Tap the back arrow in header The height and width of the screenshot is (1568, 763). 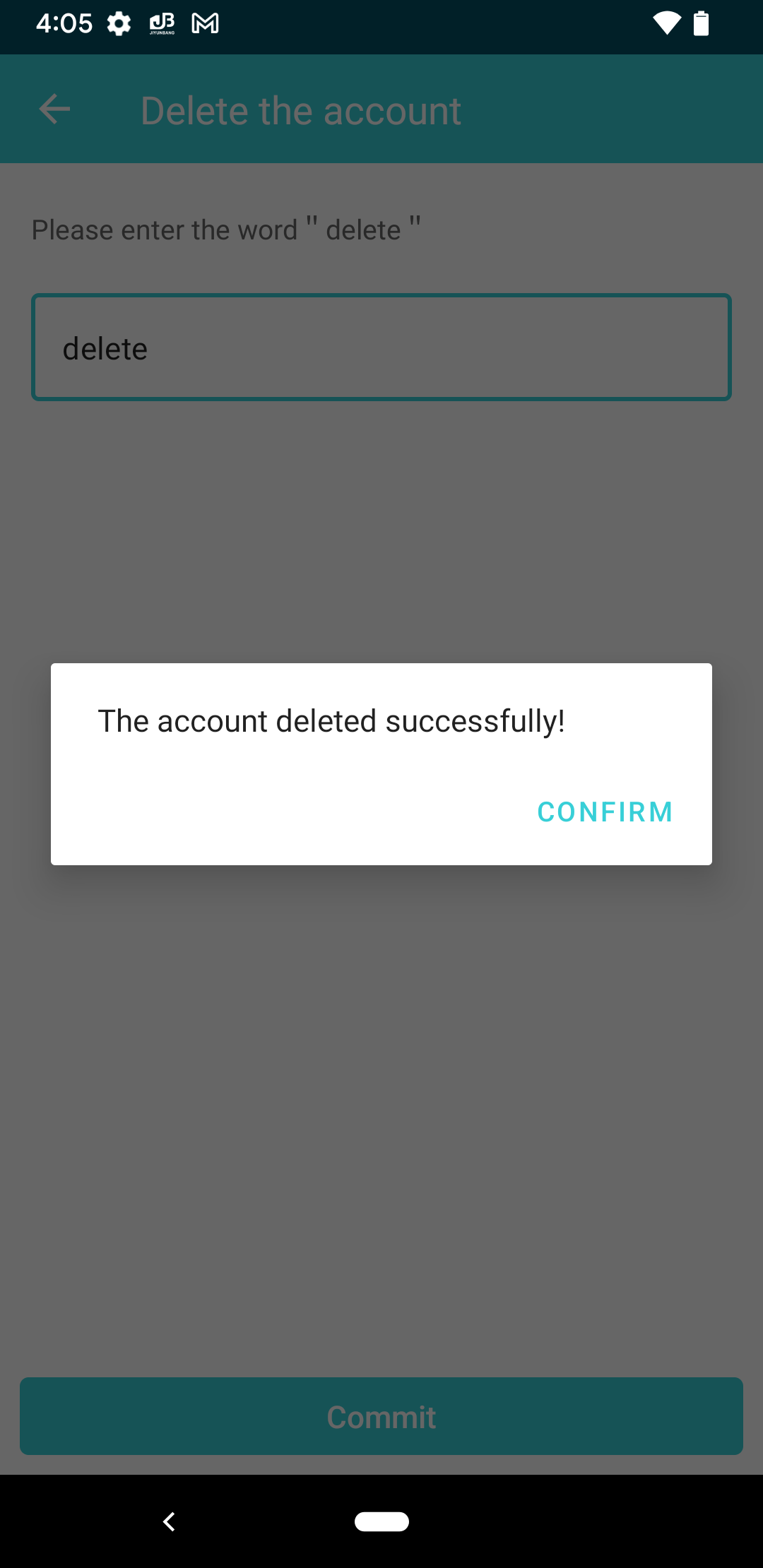click(54, 109)
